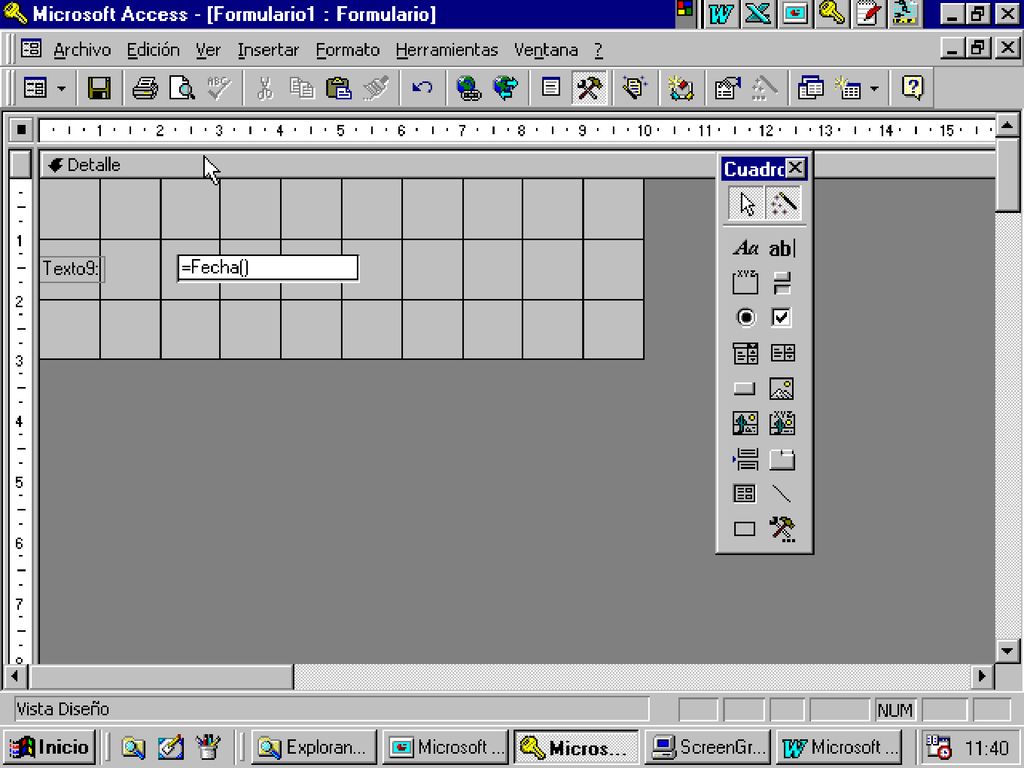The height and width of the screenshot is (768, 1024).
Task: Select the Image tool in toolbox
Action: [782, 389]
